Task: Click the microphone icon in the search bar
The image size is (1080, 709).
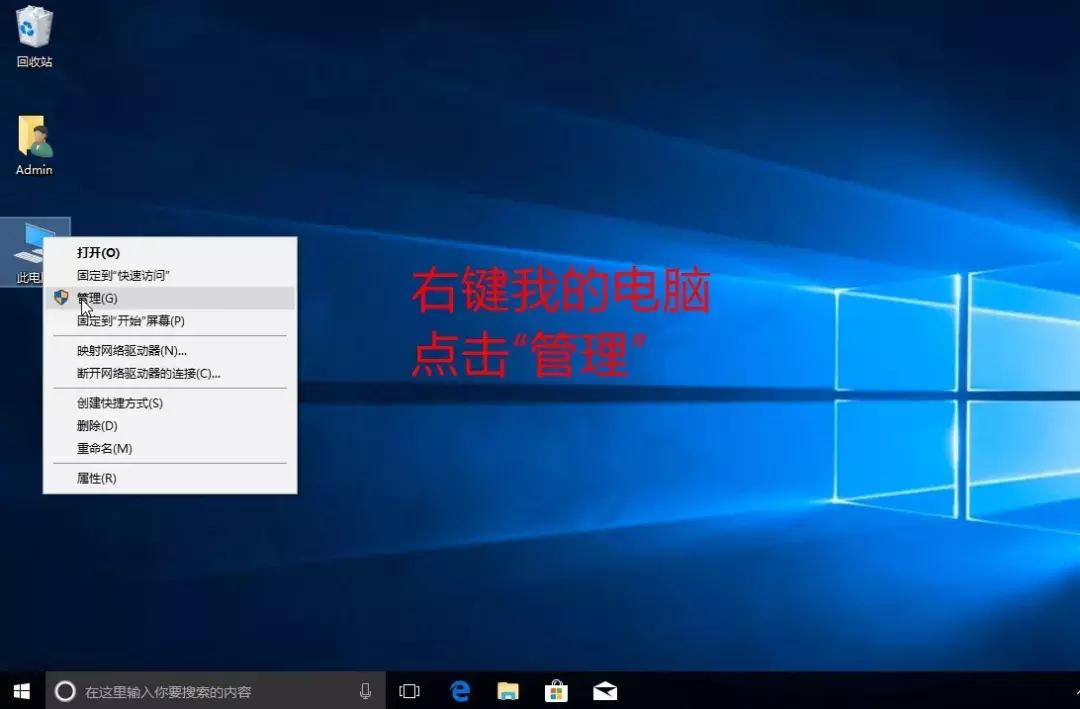Action: pyautogui.click(x=365, y=690)
